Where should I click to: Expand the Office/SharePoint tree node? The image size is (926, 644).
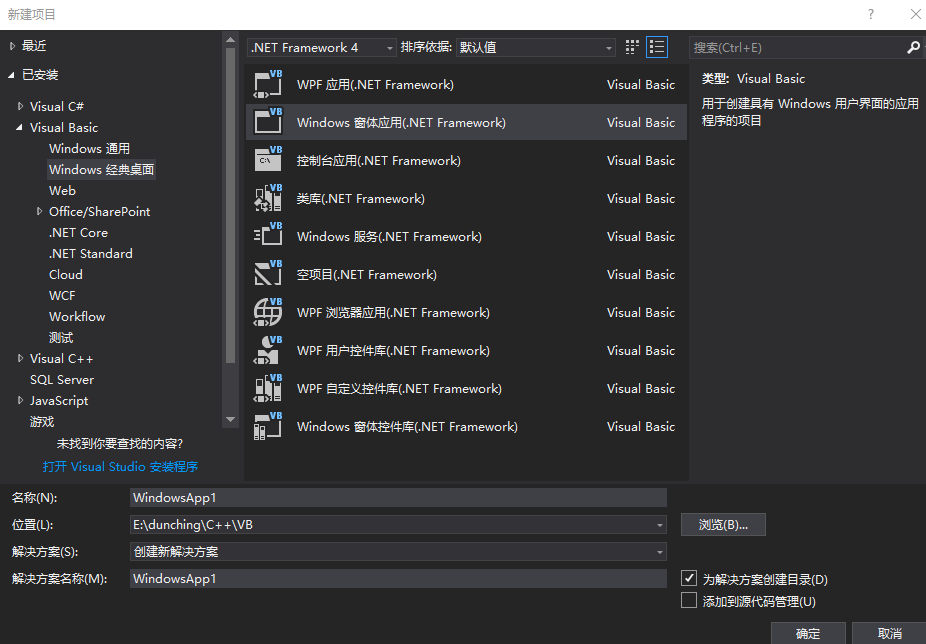click(39, 212)
